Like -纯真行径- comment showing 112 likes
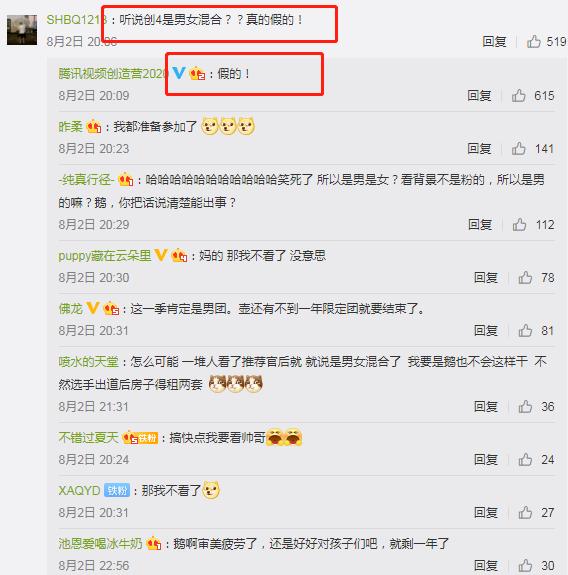Viewport: 568px width, 575px height. click(x=520, y=224)
